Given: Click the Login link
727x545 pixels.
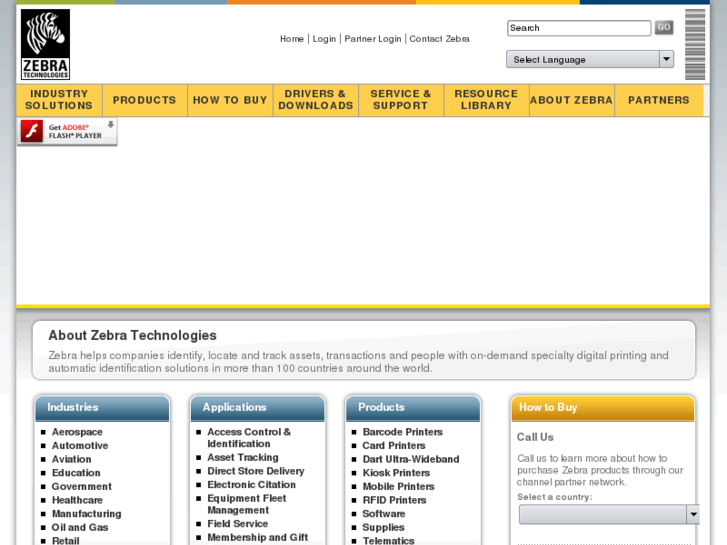Looking at the screenshot, I should tap(324, 39).
